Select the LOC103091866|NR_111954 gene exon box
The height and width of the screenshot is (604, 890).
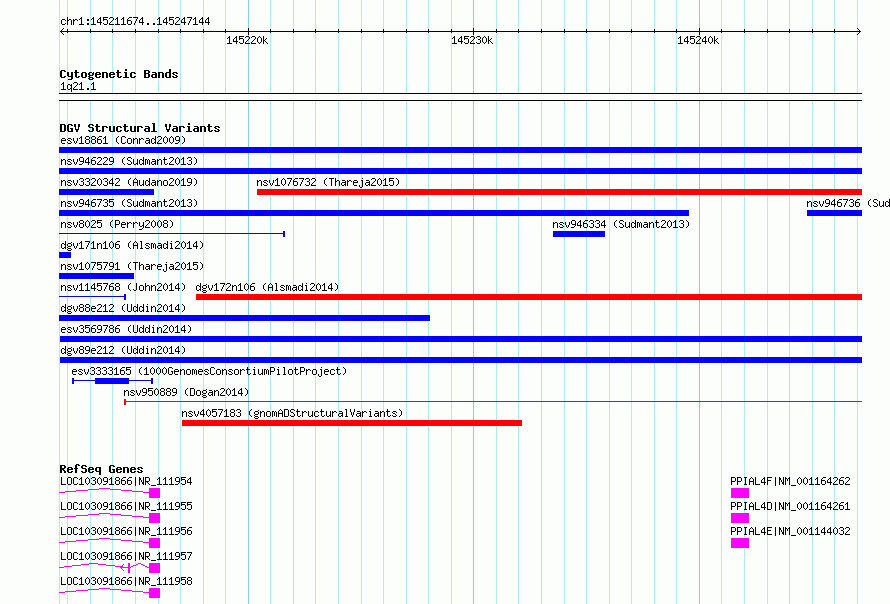click(x=154, y=493)
